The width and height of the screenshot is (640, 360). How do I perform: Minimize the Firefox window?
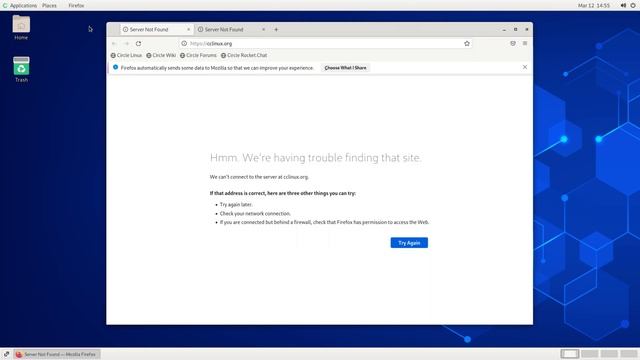pos(504,29)
